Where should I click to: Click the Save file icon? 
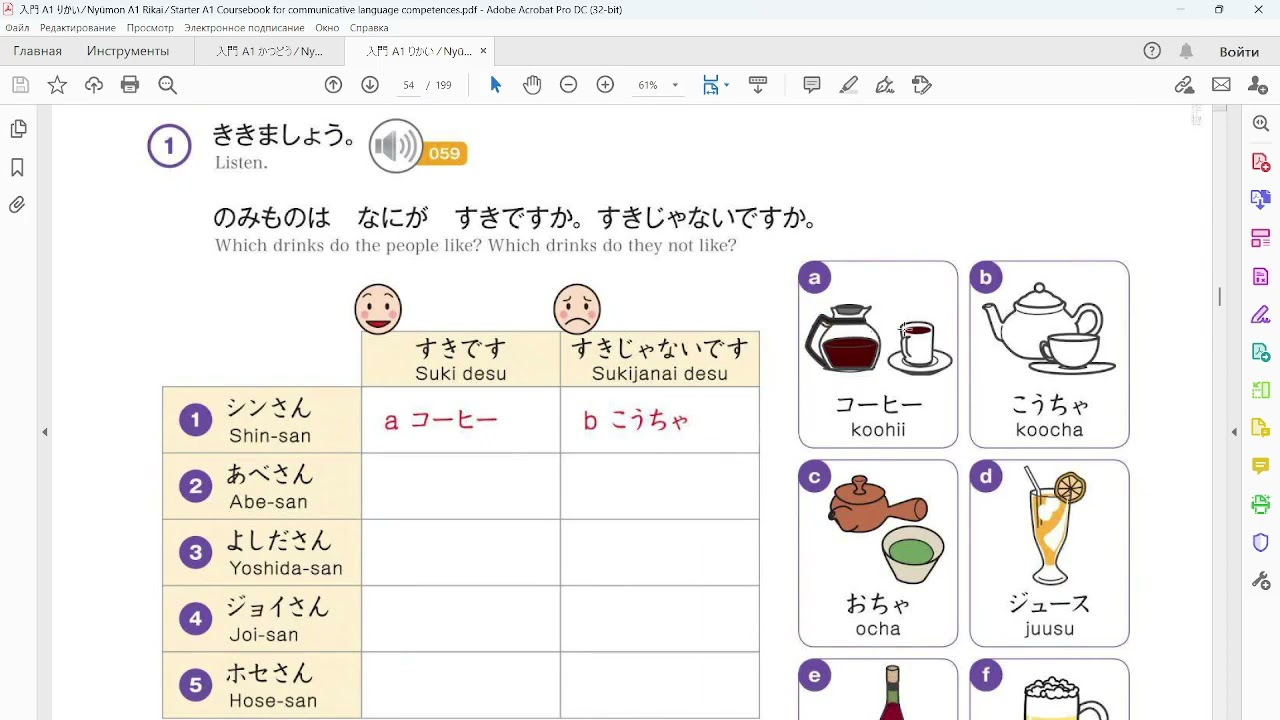pyautogui.click(x=20, y=85)
